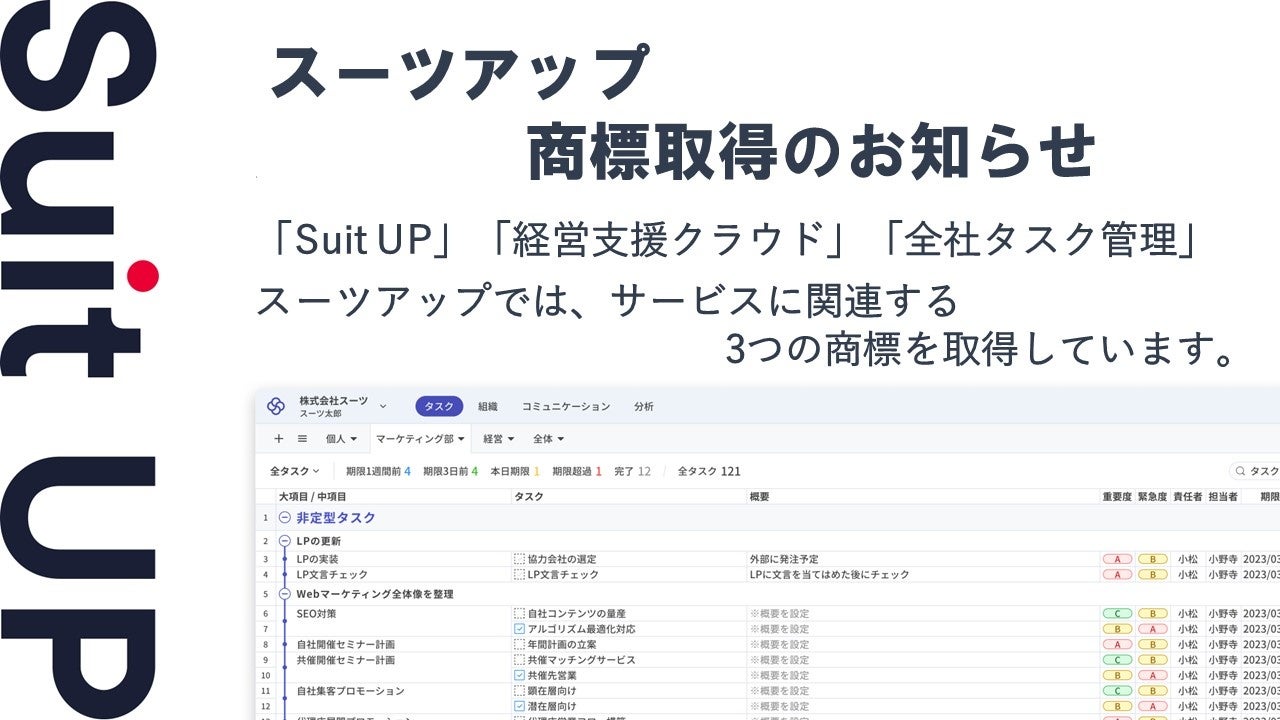Select the タスク tab

coord(439,406)
